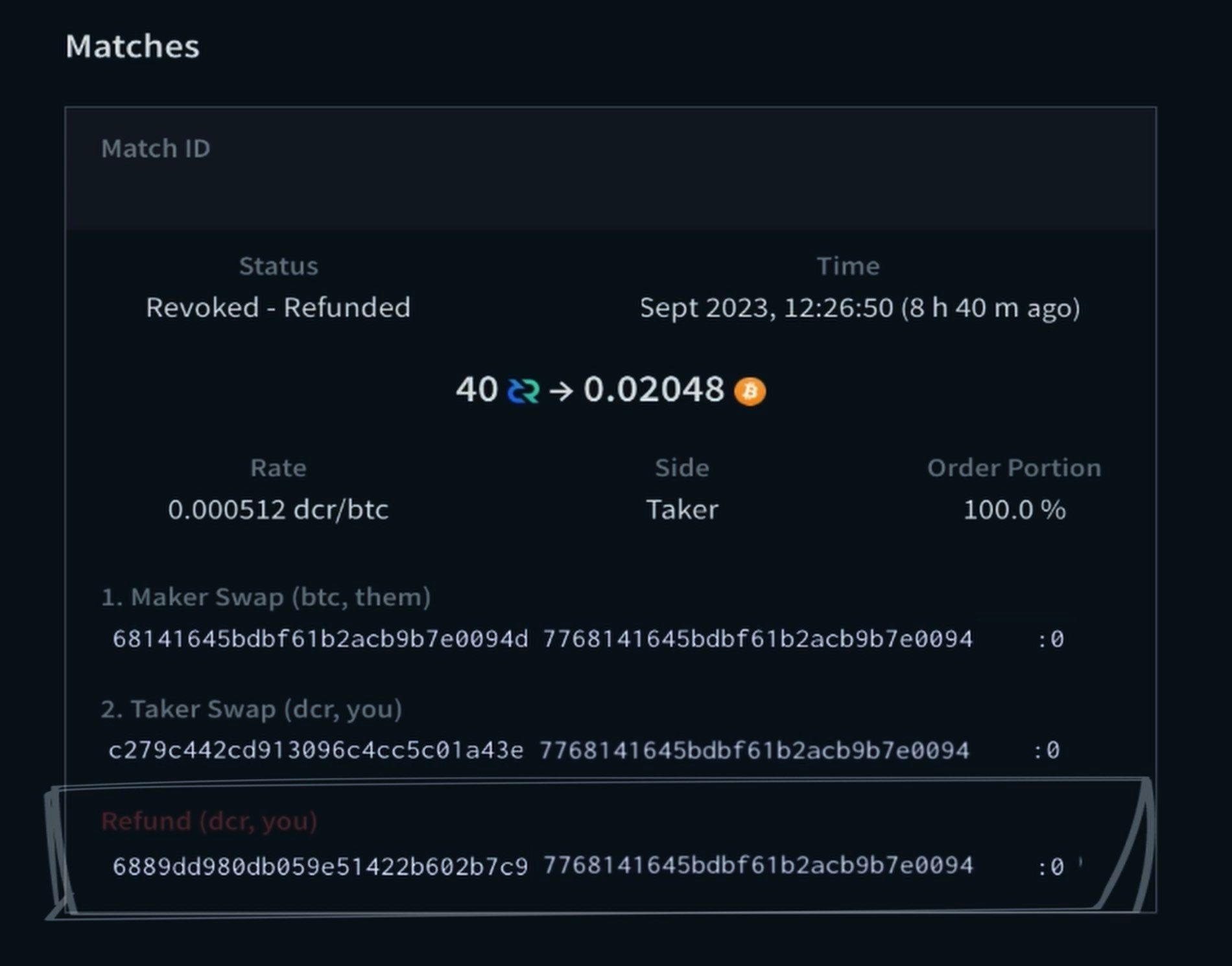1232x966 pixels.
Task: Select the Time label
Action: (848, 266)
